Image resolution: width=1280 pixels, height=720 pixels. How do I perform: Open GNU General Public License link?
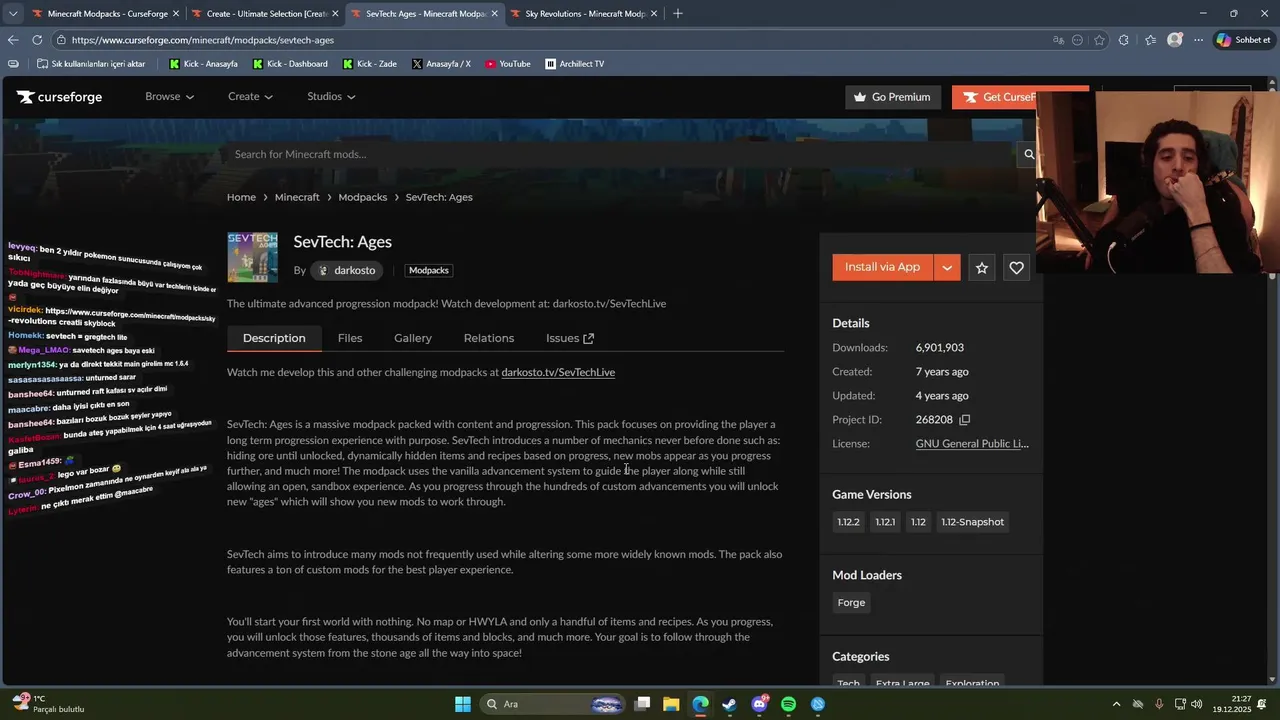point(972,444)
